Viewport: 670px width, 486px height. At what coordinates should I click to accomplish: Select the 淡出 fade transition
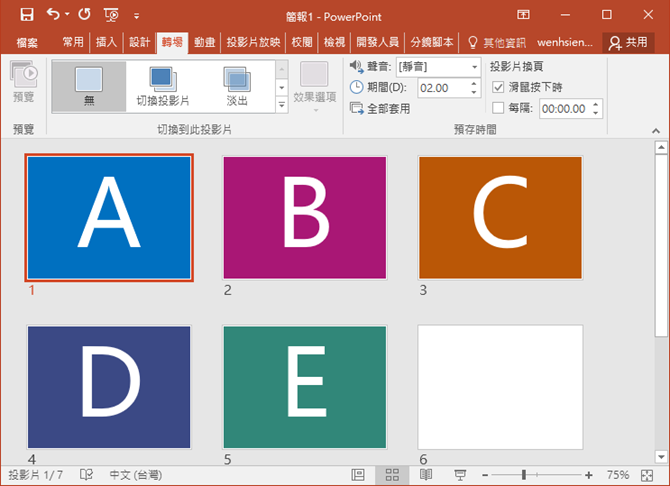[237, 86]
